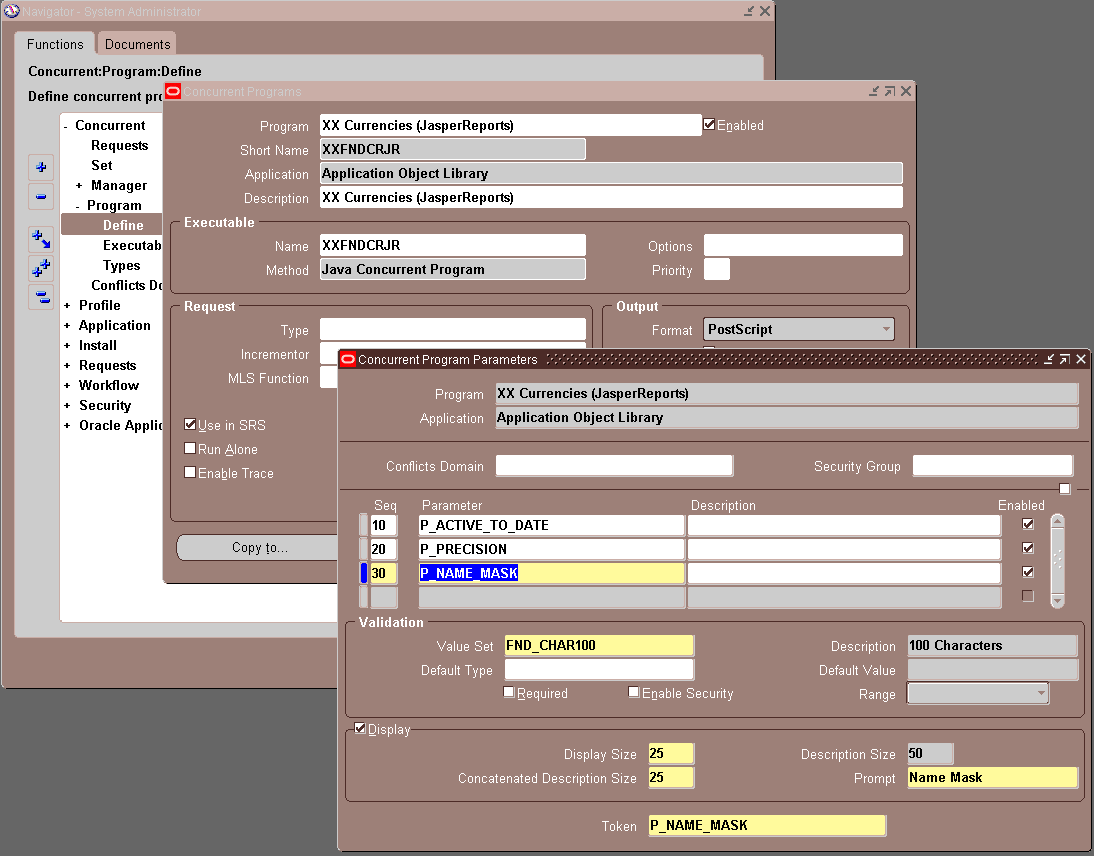
Task: Expand the Workflow tree node
Action: [67, 386]
